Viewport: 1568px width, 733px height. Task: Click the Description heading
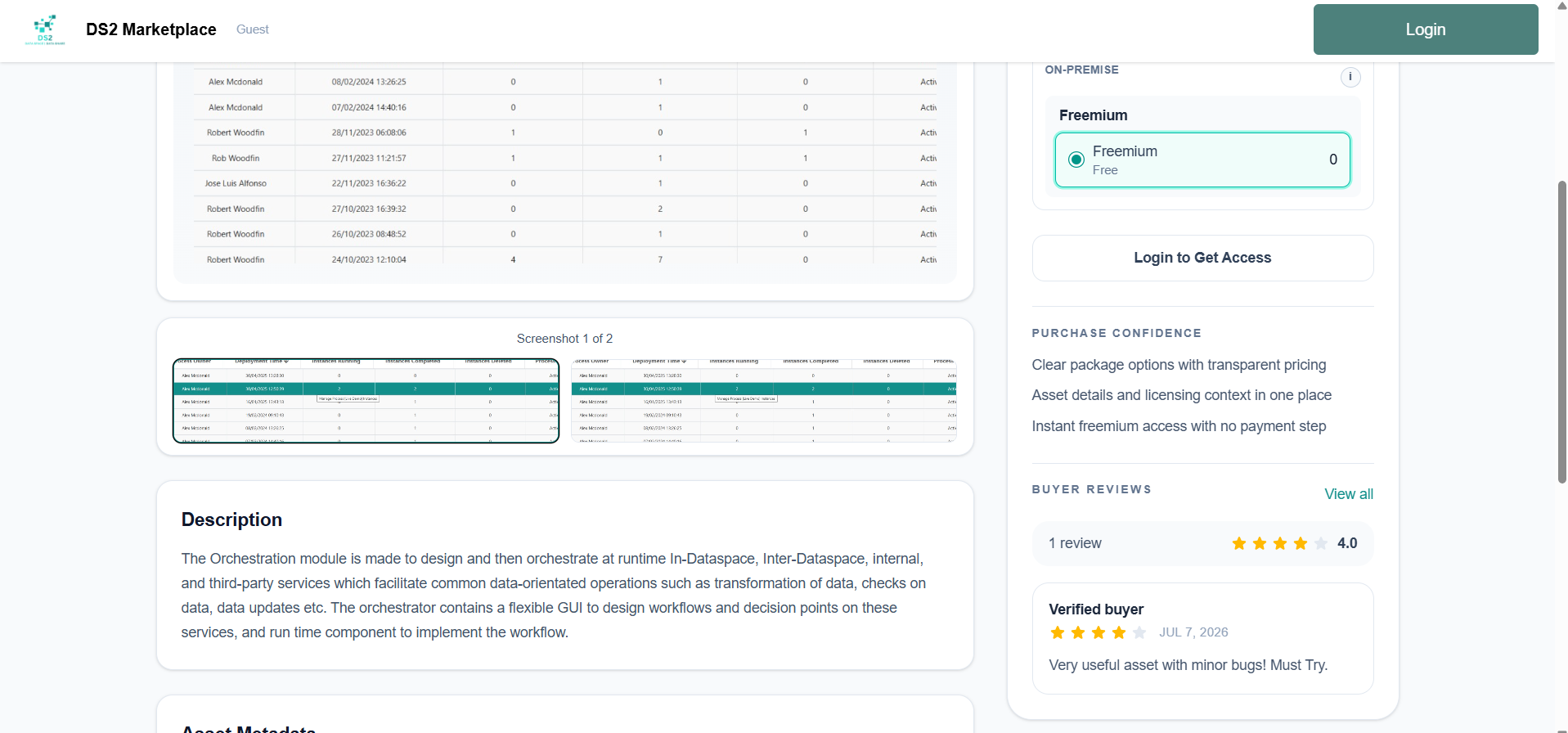coord(231,519)
